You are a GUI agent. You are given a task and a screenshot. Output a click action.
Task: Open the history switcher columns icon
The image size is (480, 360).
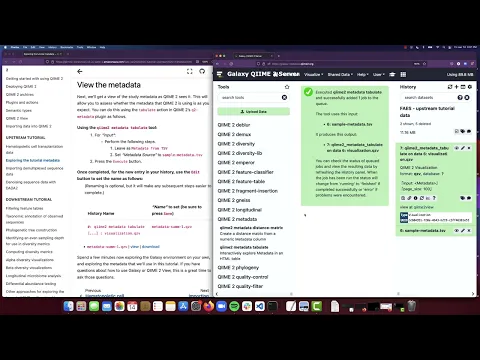tap(463, 87)
